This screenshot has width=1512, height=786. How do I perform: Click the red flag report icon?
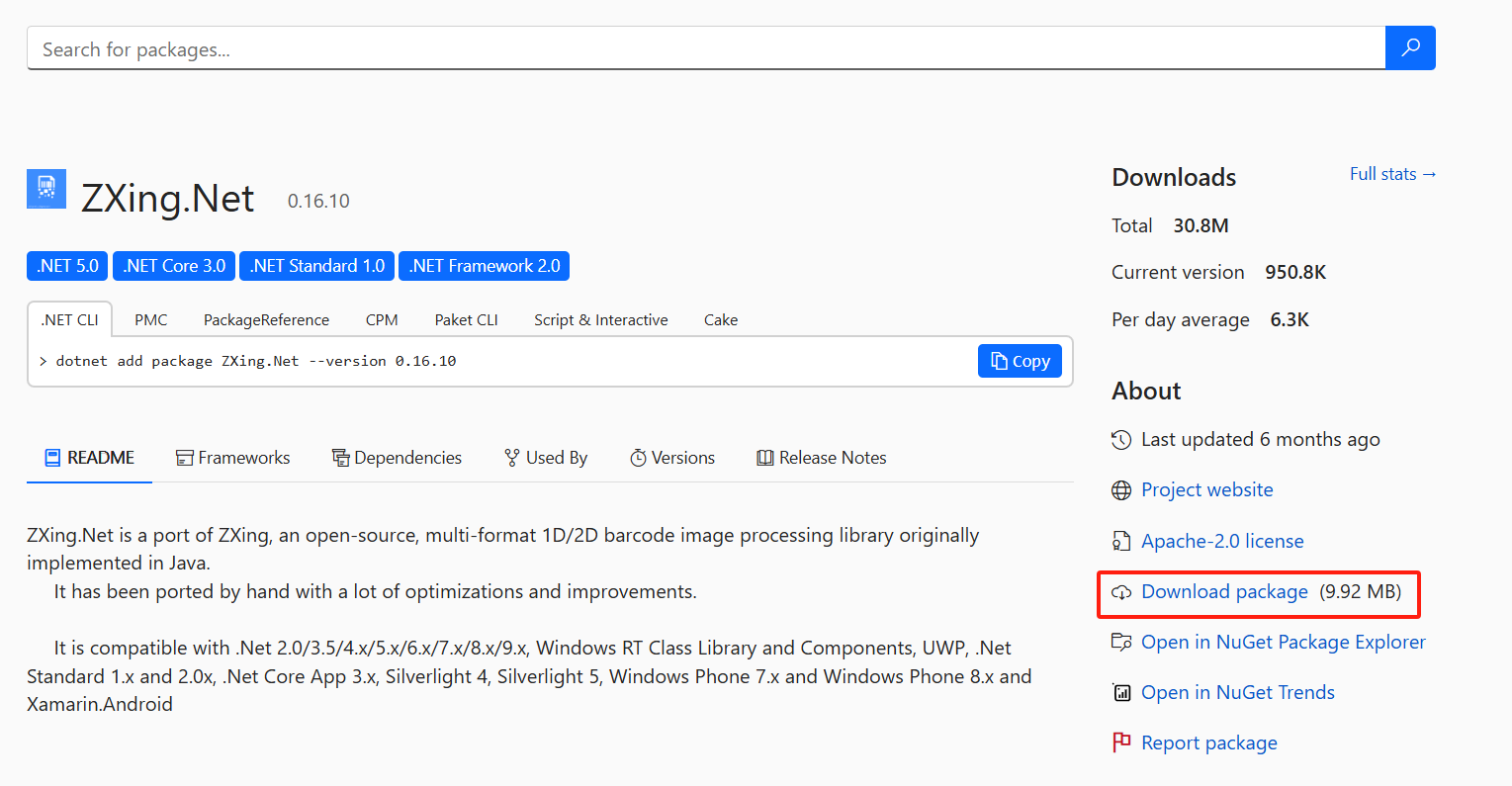[x=1121, y=742]
